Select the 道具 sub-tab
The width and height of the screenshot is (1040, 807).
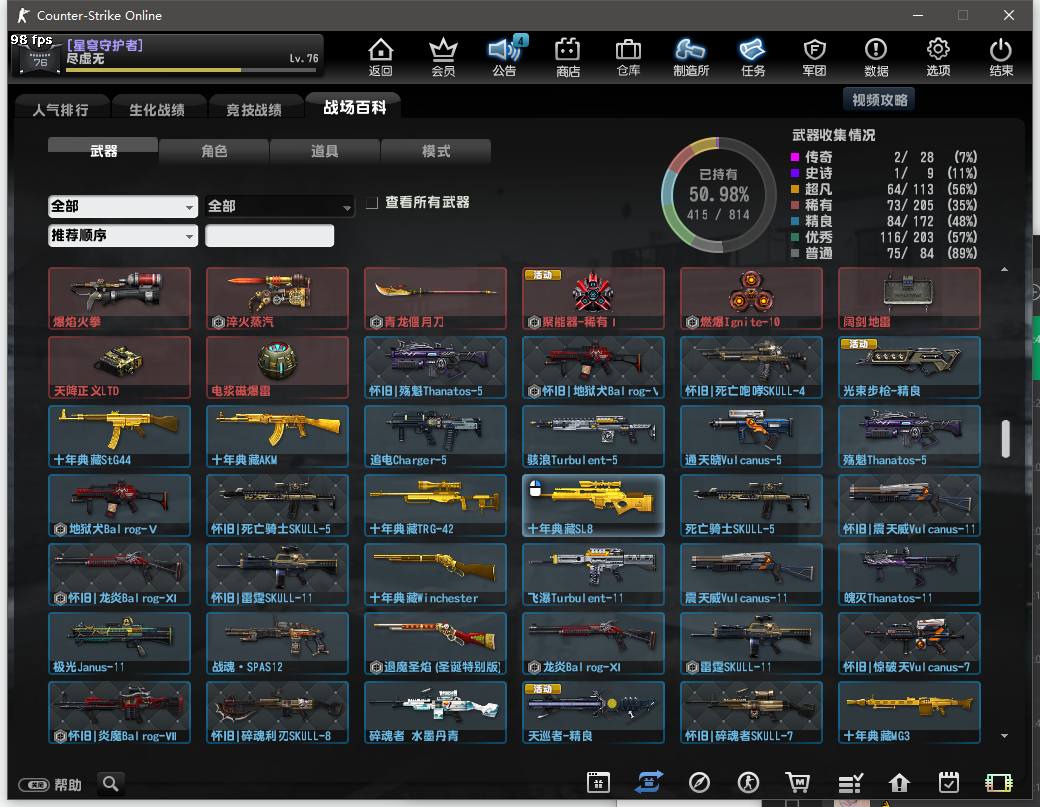click(x=325, y=151)
